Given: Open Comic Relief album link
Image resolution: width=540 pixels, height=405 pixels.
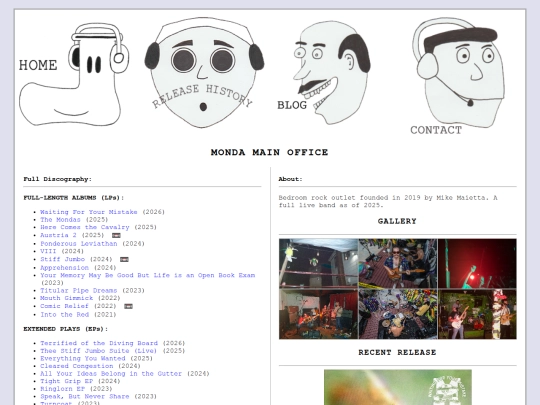Looking at the screenshot, I should coord(64,306).
